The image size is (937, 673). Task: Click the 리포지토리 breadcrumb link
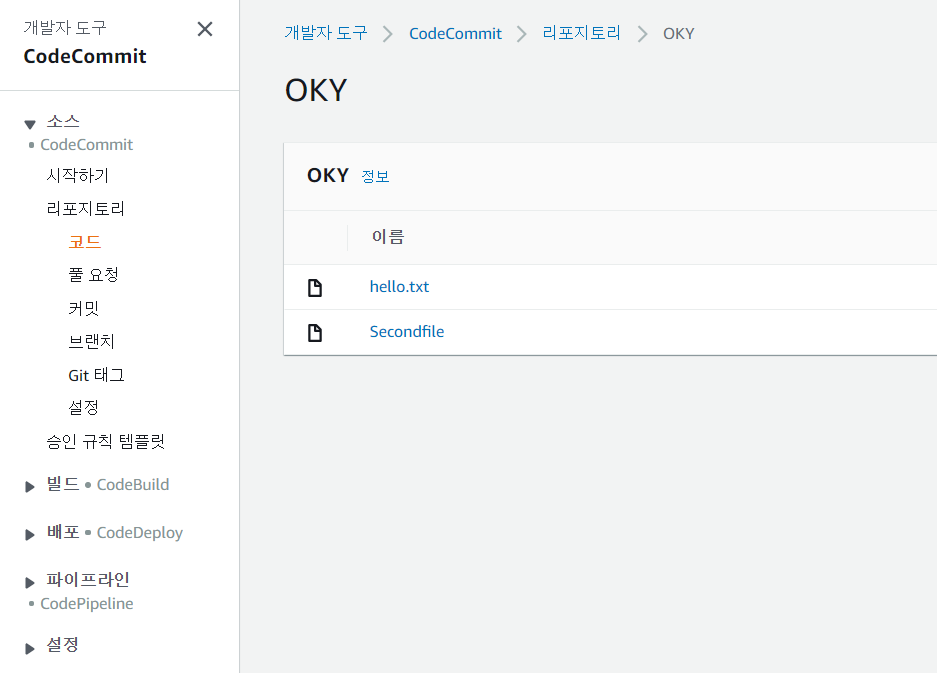581,33
